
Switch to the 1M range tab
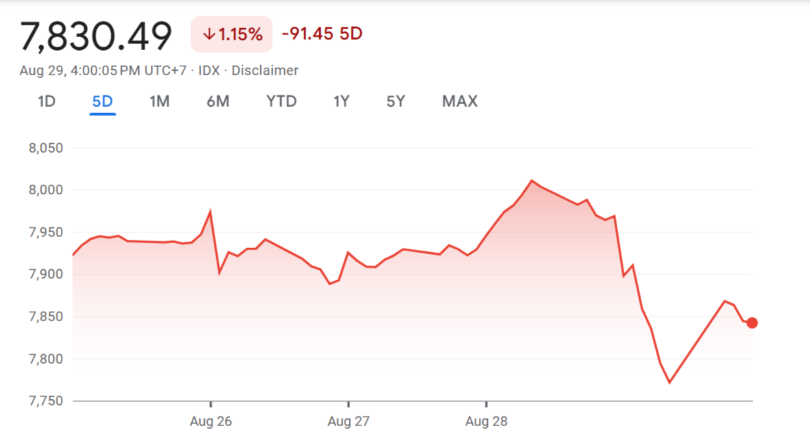point(159,101)
